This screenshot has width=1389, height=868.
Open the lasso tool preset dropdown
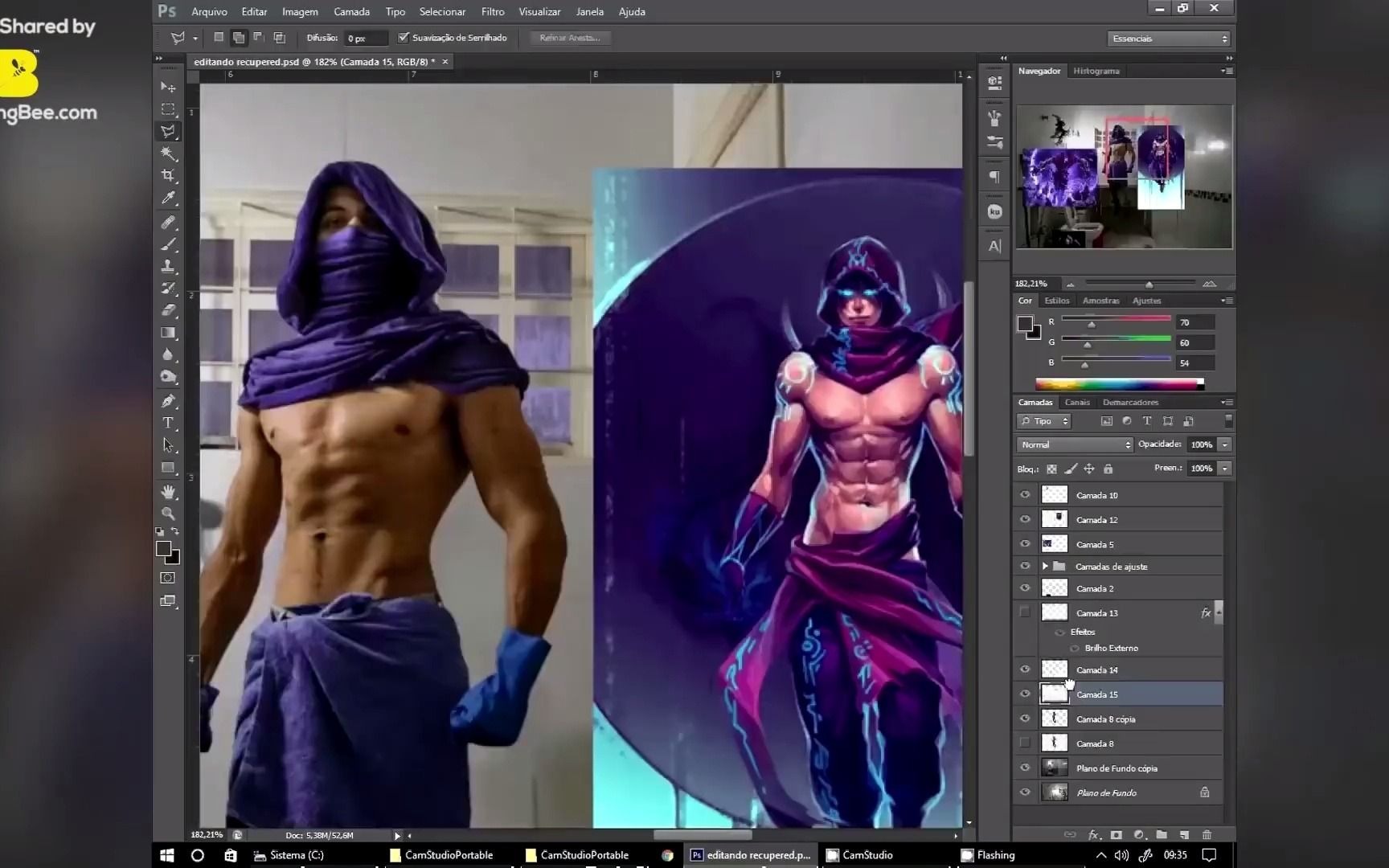(195, 39)
